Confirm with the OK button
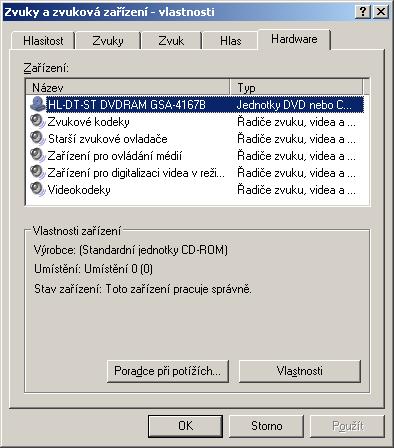The height and width of the screenshot is (448, 394). [x=185, y=426]
